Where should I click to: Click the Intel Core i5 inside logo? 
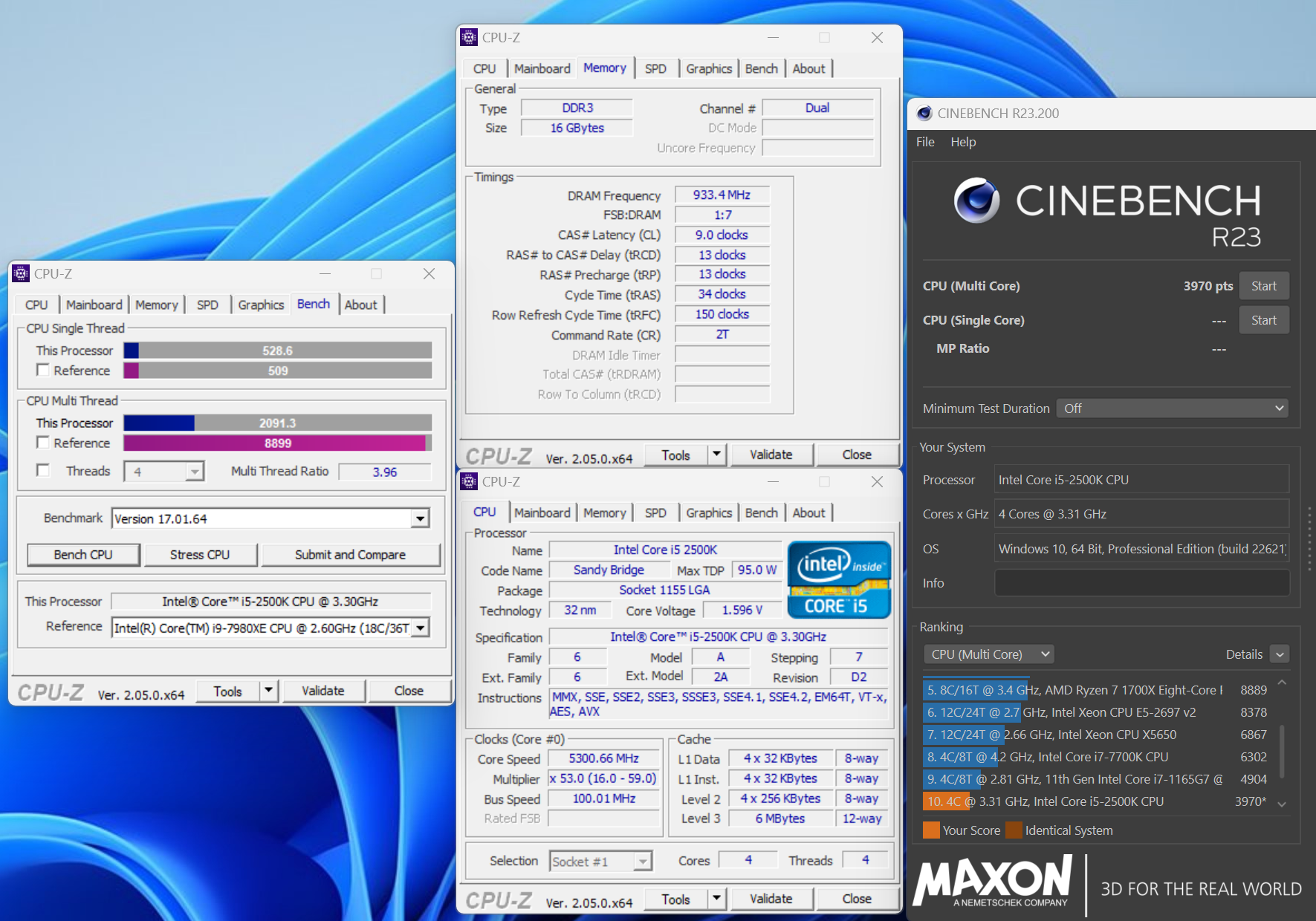838,579
